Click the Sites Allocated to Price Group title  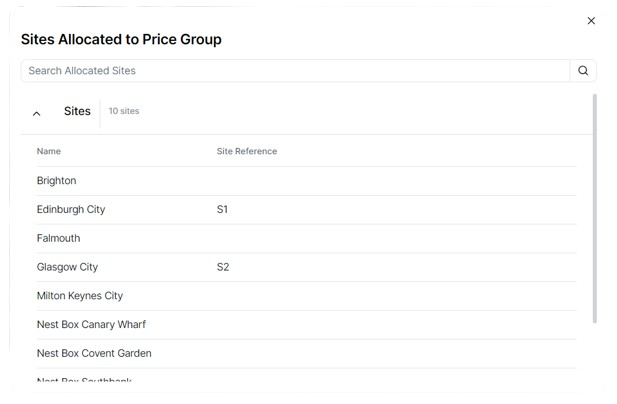(121, 40)
